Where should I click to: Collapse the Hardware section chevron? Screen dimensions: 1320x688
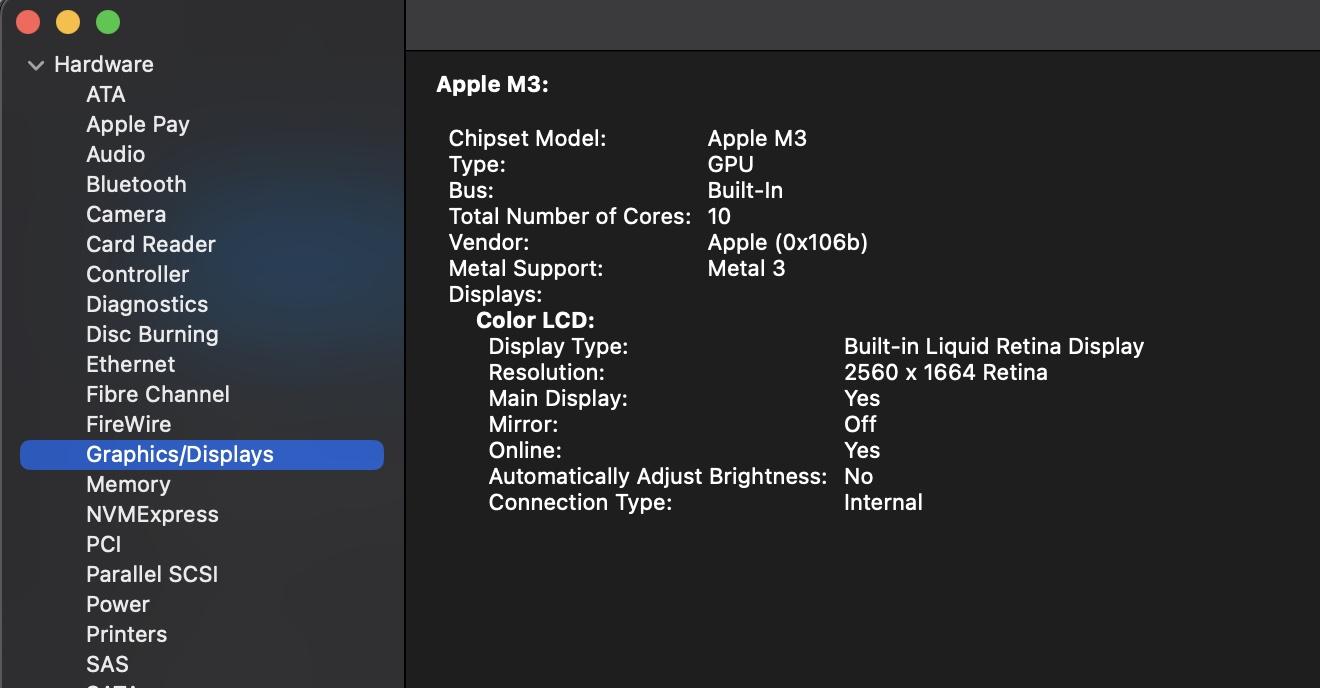coord(36,65)
